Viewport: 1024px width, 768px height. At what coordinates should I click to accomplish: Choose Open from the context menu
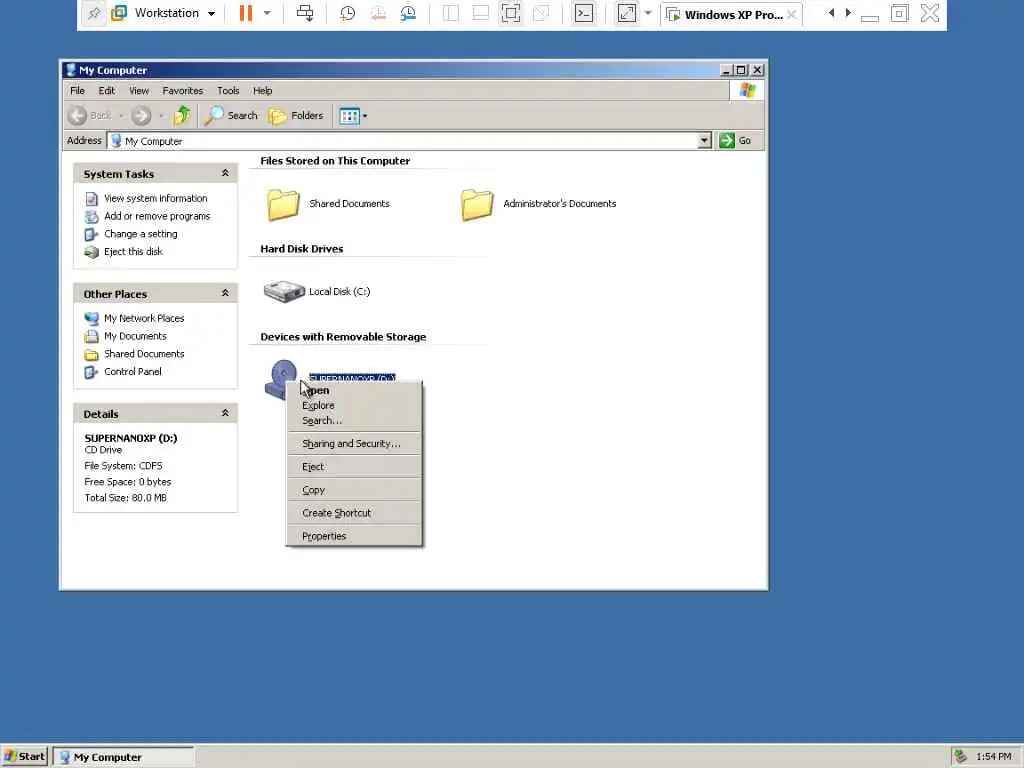point(354,391)
